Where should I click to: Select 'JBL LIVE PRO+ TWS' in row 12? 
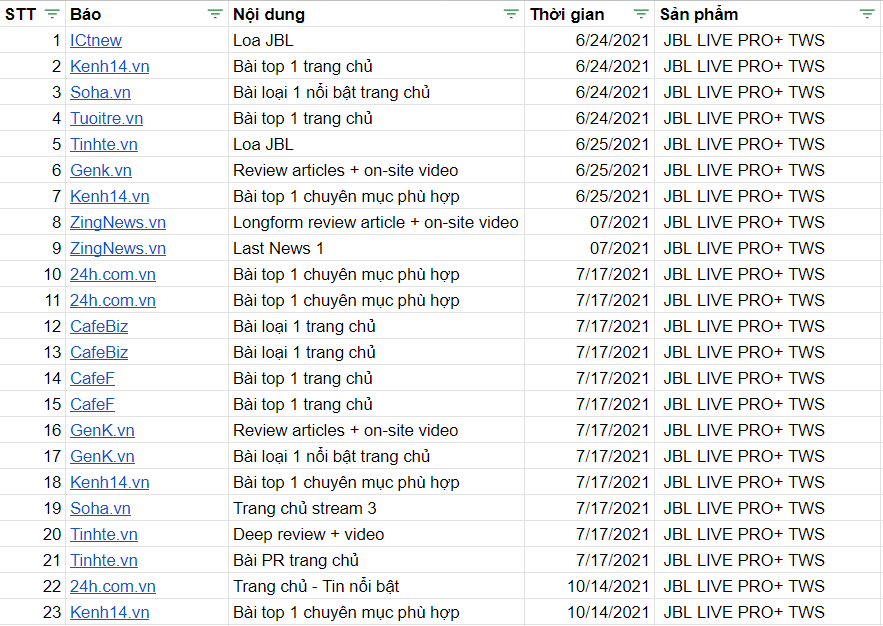tap(769, 327)
